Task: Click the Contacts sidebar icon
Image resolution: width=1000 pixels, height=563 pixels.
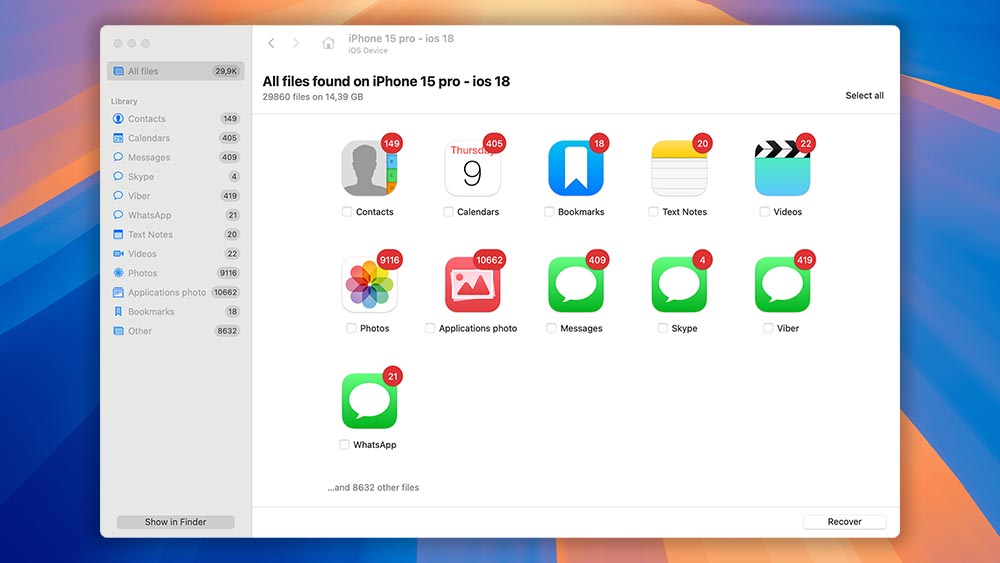Action: click(x=118, y=119)
